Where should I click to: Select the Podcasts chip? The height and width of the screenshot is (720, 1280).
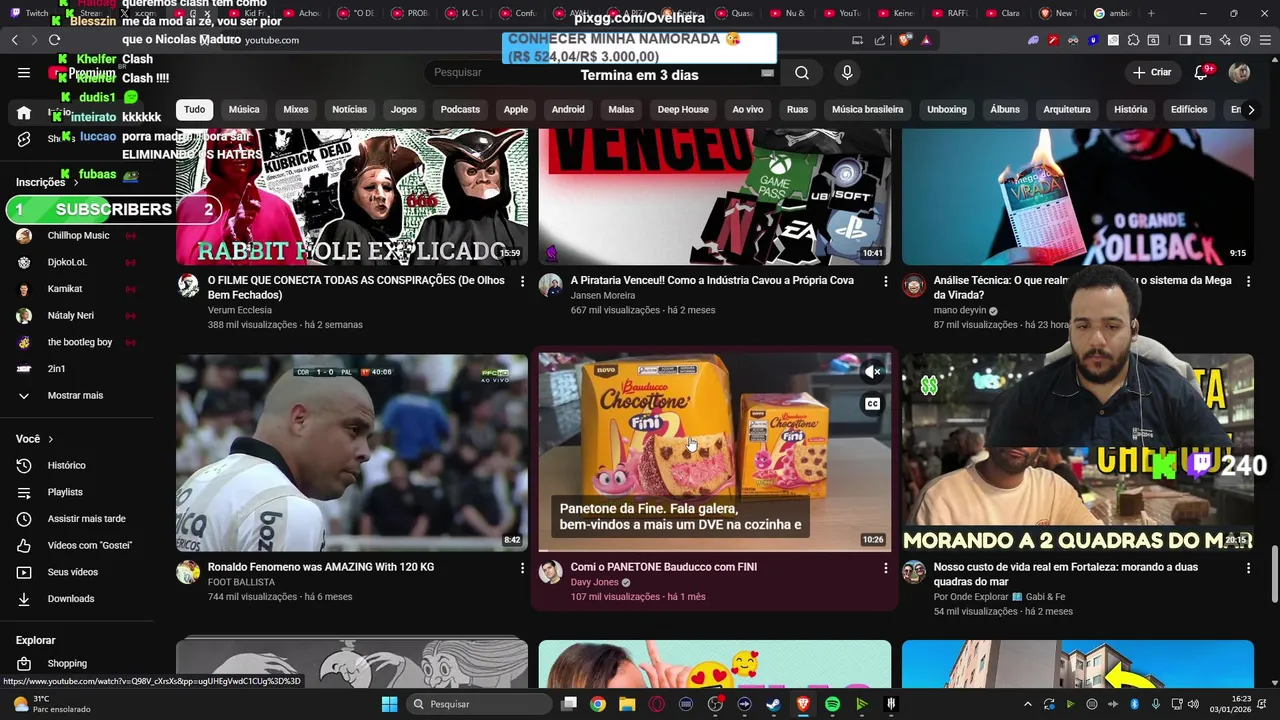click(460, 110)
